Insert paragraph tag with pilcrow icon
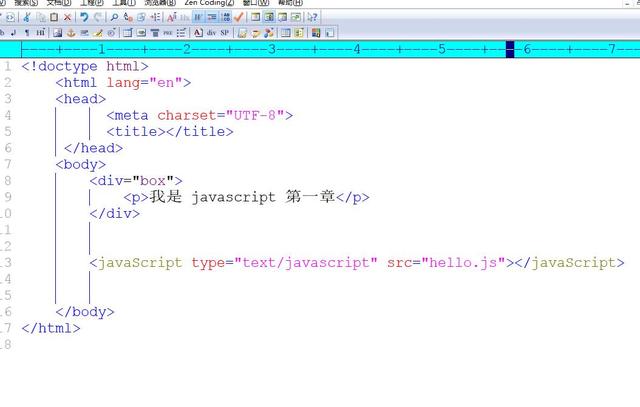Screen dimensions: 640x407 coord(27,33)
